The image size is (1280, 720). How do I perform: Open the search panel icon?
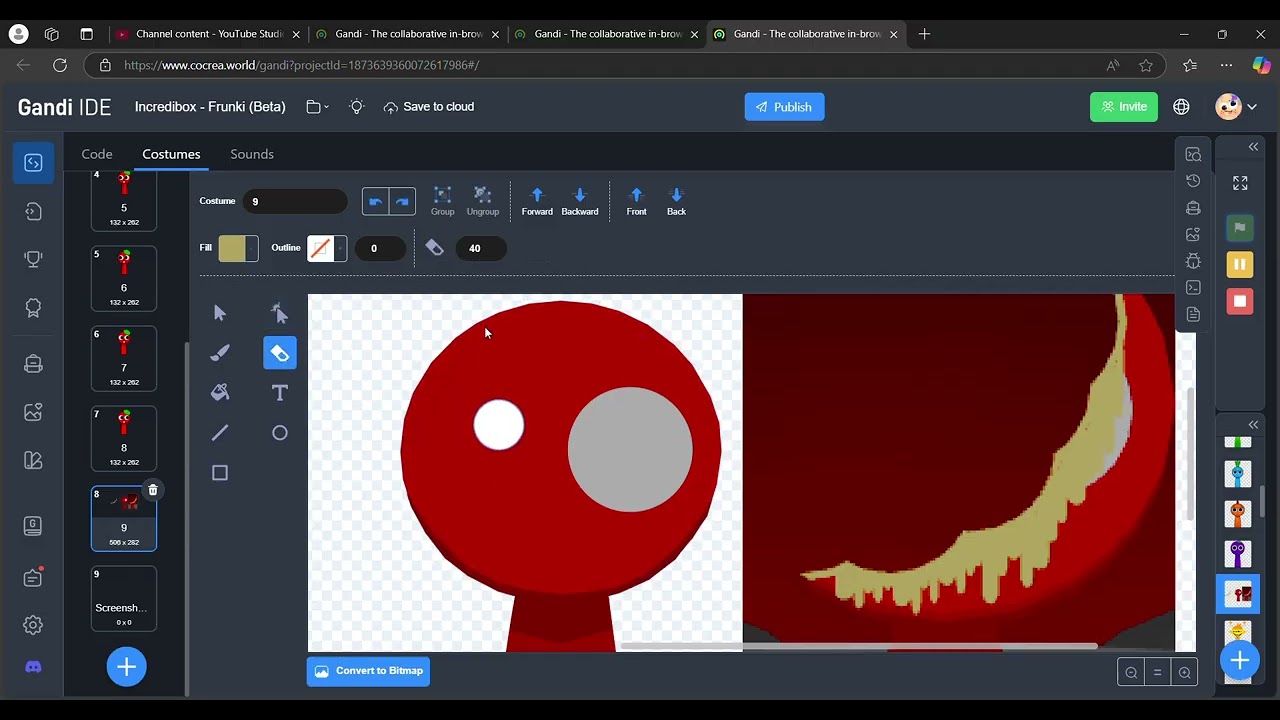coord(1193,155)
